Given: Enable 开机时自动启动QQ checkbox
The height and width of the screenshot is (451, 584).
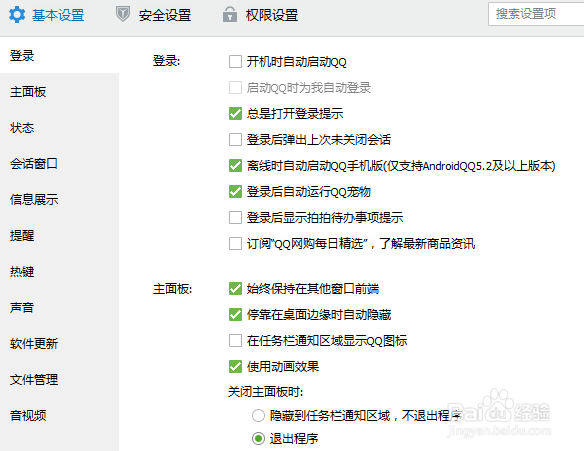Looking at the screenshot, I should point(235,61).
